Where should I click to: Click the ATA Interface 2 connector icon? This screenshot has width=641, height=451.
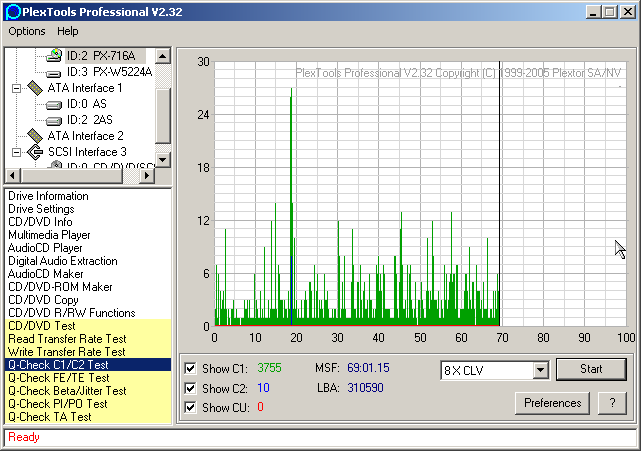click(x=36, y=136)
